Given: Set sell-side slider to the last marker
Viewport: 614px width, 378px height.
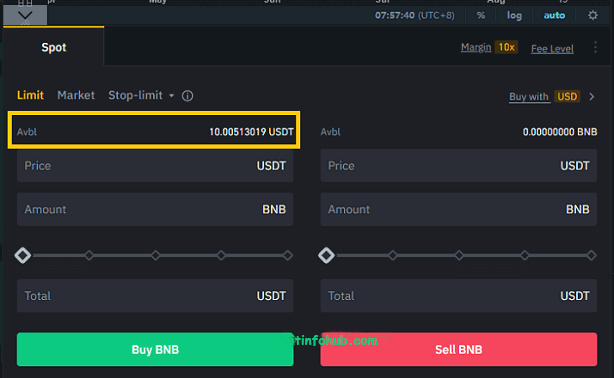Looking at the screenshot, I should click(591, 255).
